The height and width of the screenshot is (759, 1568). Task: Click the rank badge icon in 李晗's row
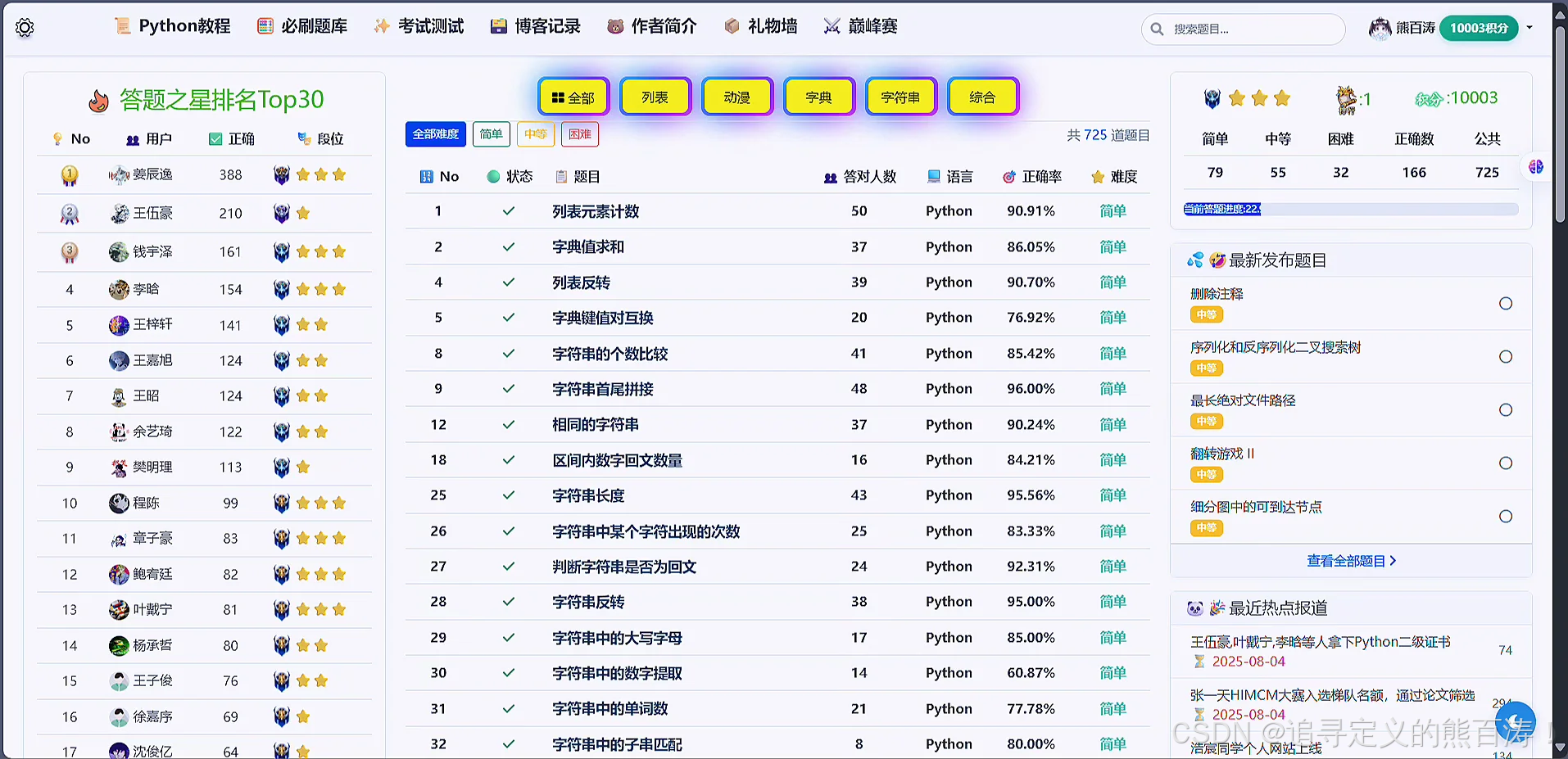point(282,289)
